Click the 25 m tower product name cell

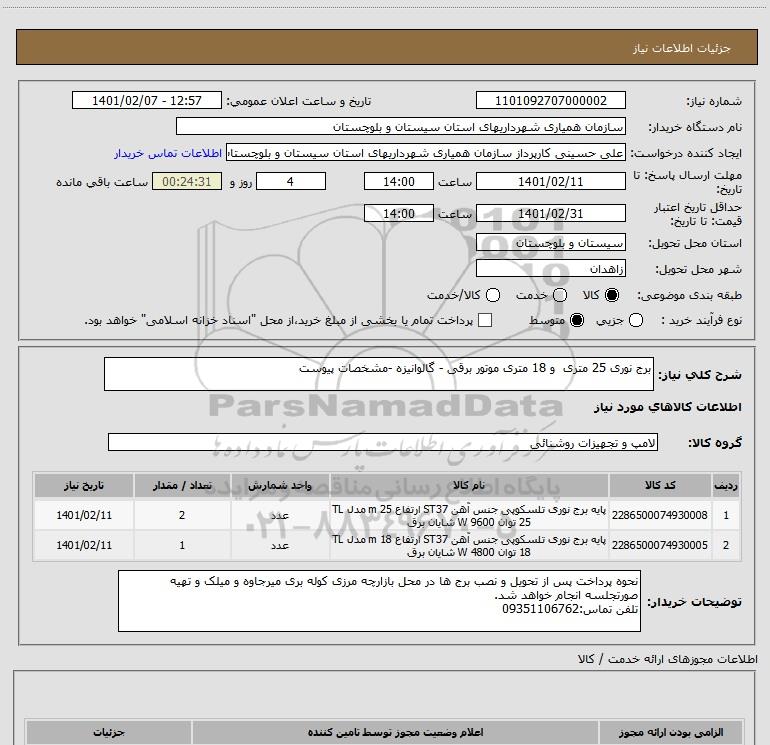click(x=469, y=516)
